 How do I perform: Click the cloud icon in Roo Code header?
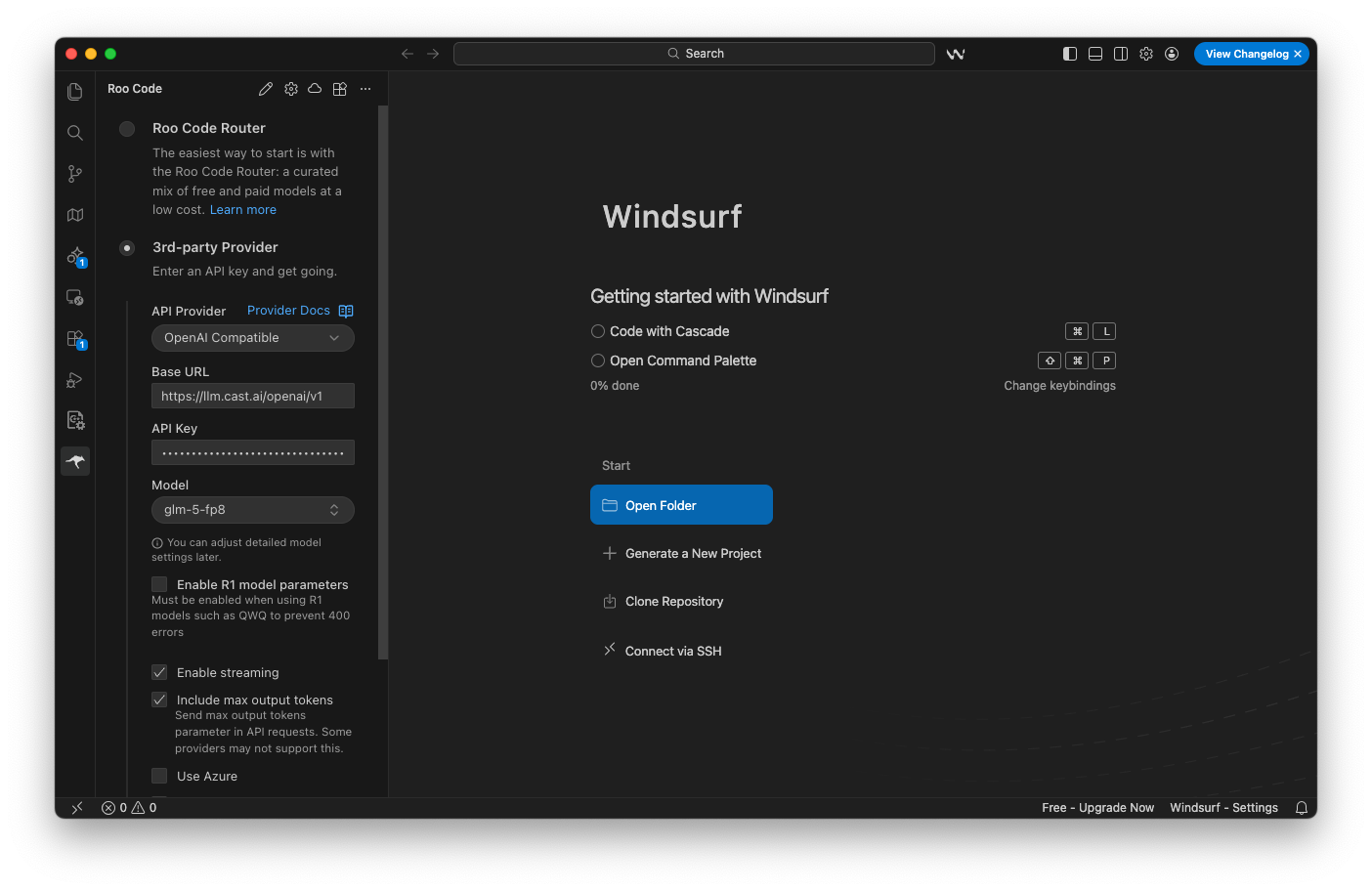pos(315,89)
